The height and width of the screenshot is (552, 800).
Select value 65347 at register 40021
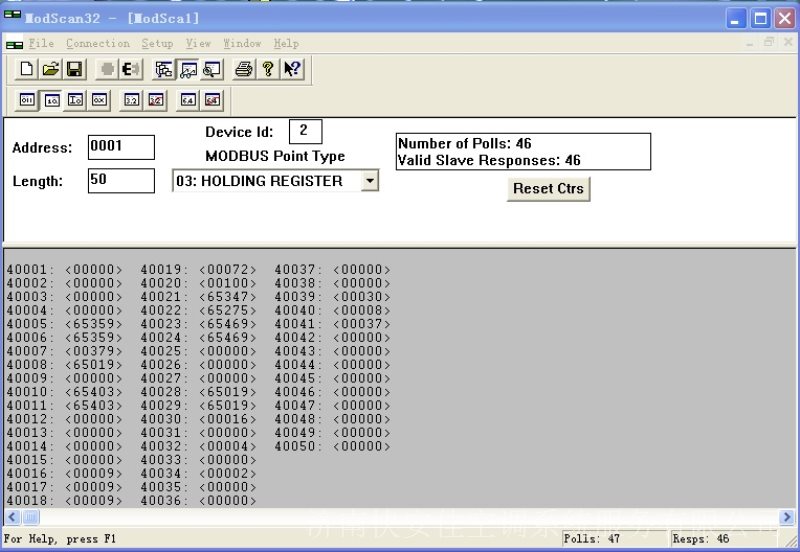pos(228,297)
